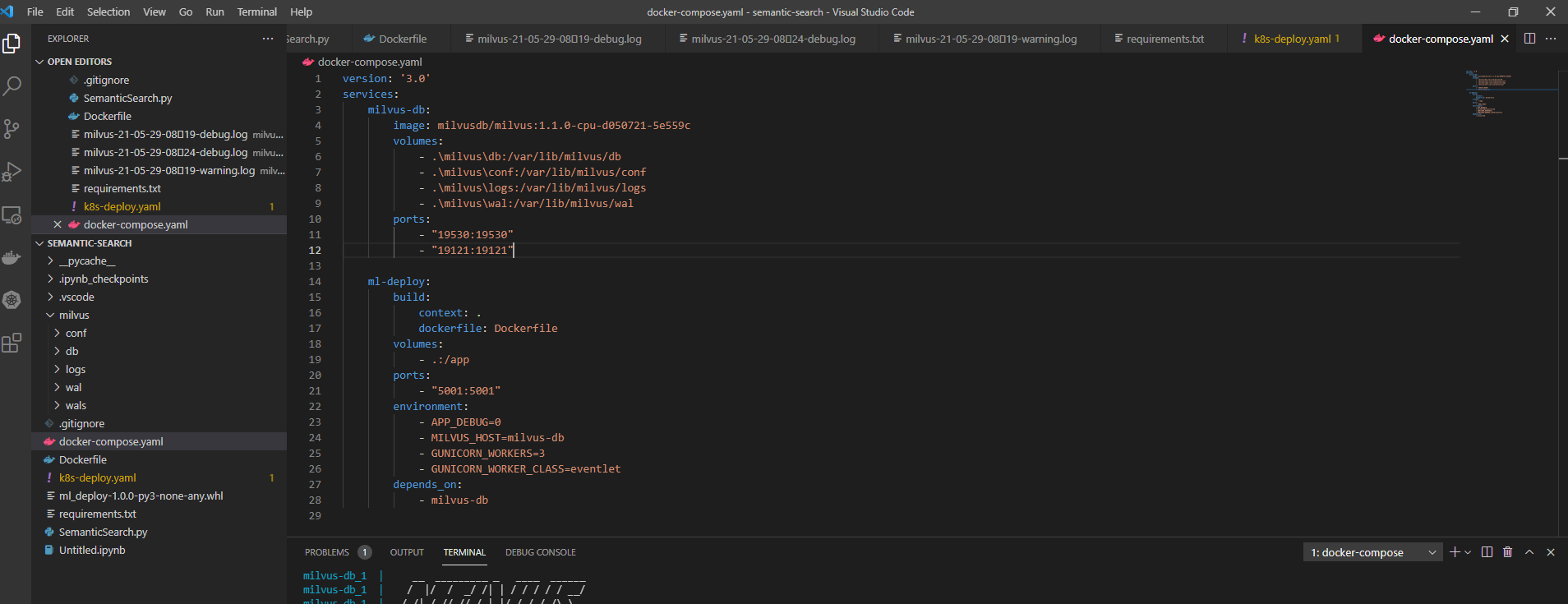Collapse the SEMANTIC-SEARCH folder section
This screenshot has width=1568, height=604.
click(x=39, y=243)
